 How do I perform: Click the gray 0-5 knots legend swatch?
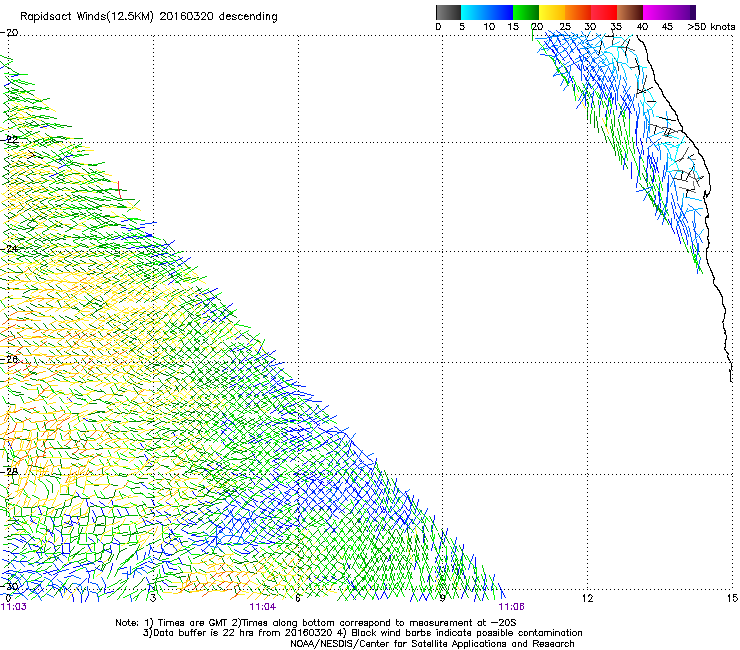(448, 12)
